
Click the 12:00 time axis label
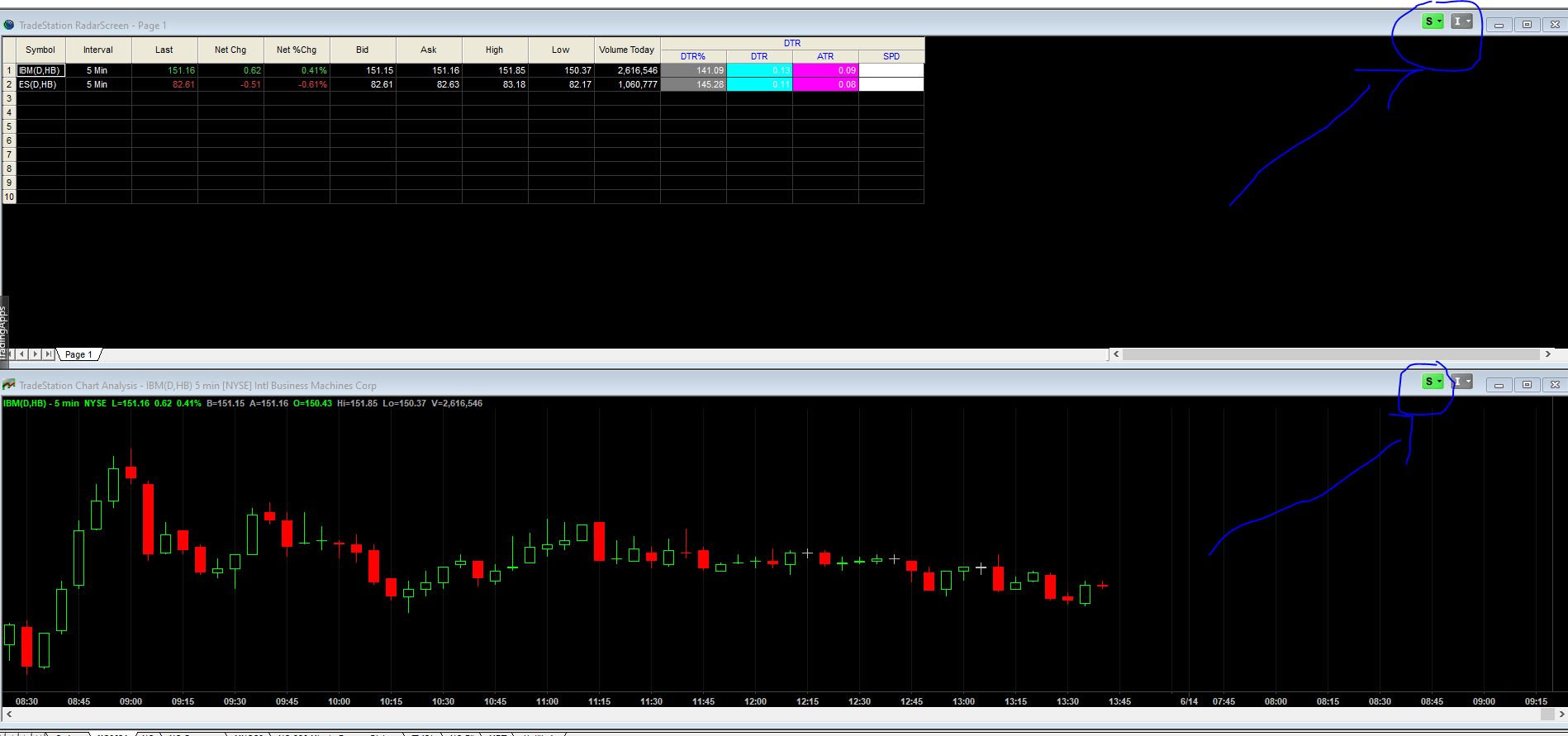click(x=755, y=701)
